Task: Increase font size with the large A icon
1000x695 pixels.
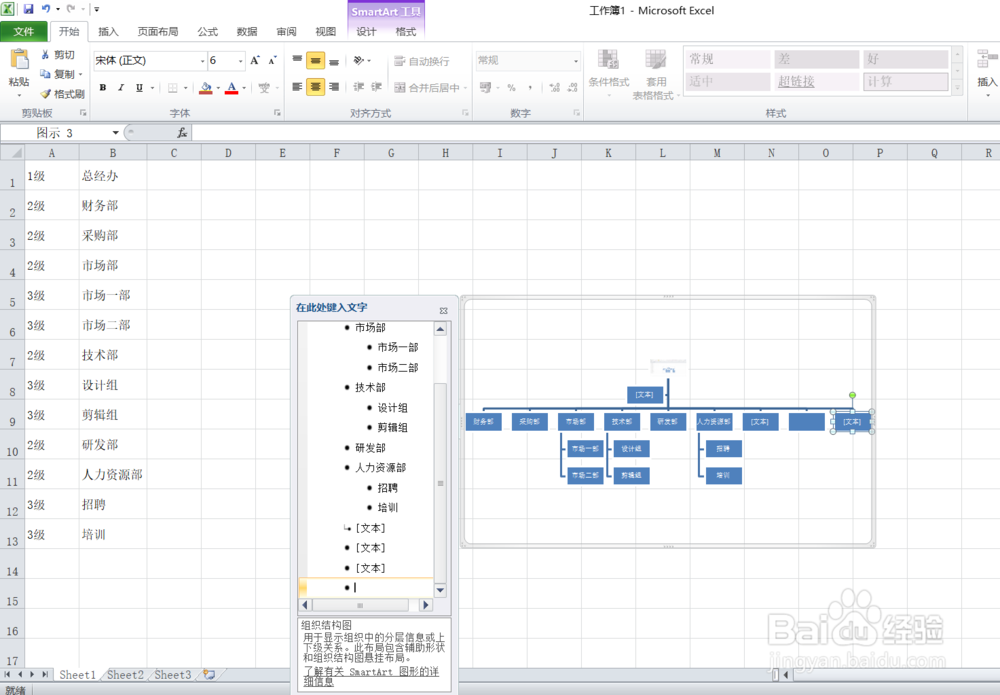Action: coord(254,61)
